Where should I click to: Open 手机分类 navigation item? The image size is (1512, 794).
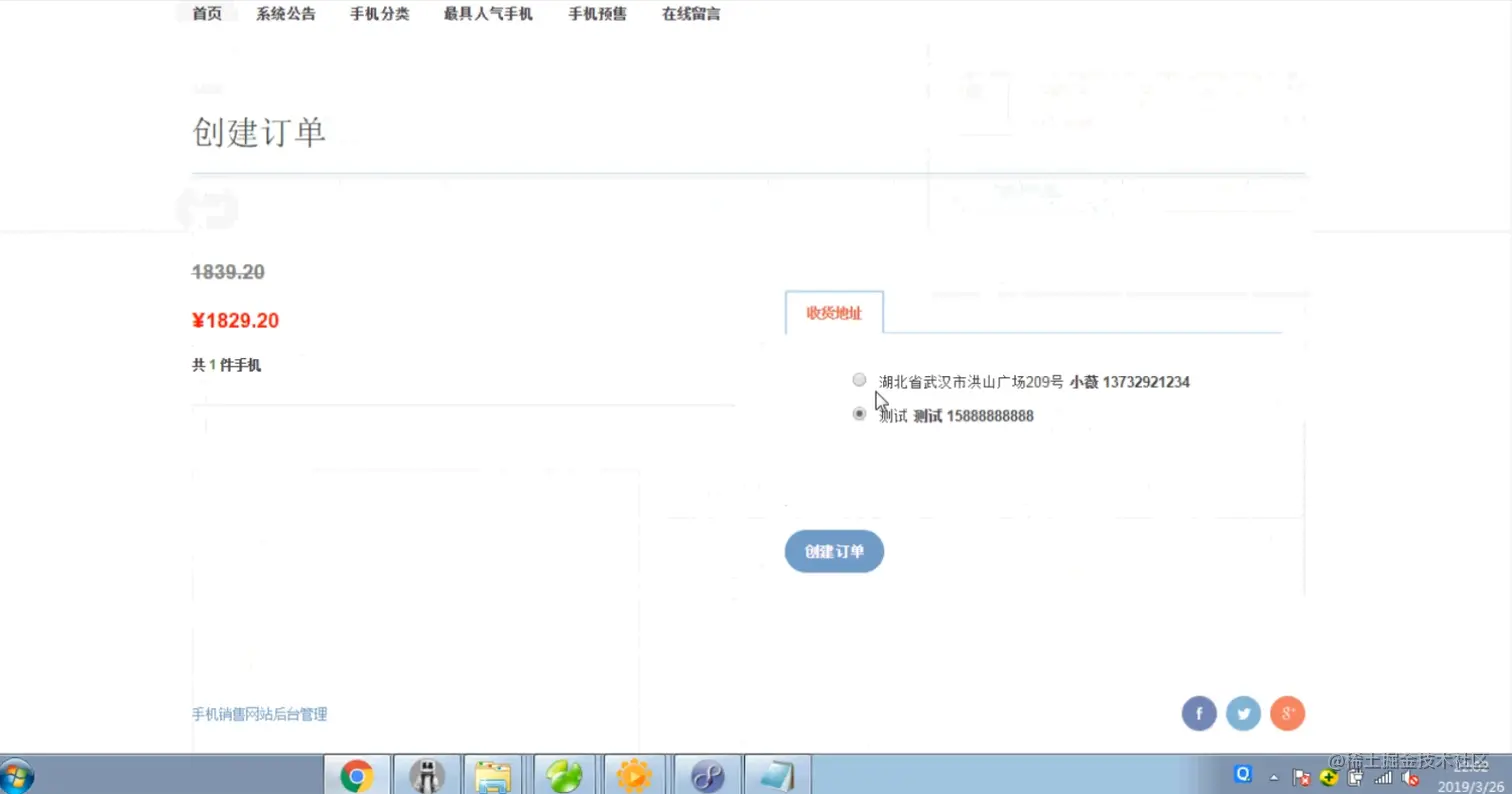pos(380,14)
